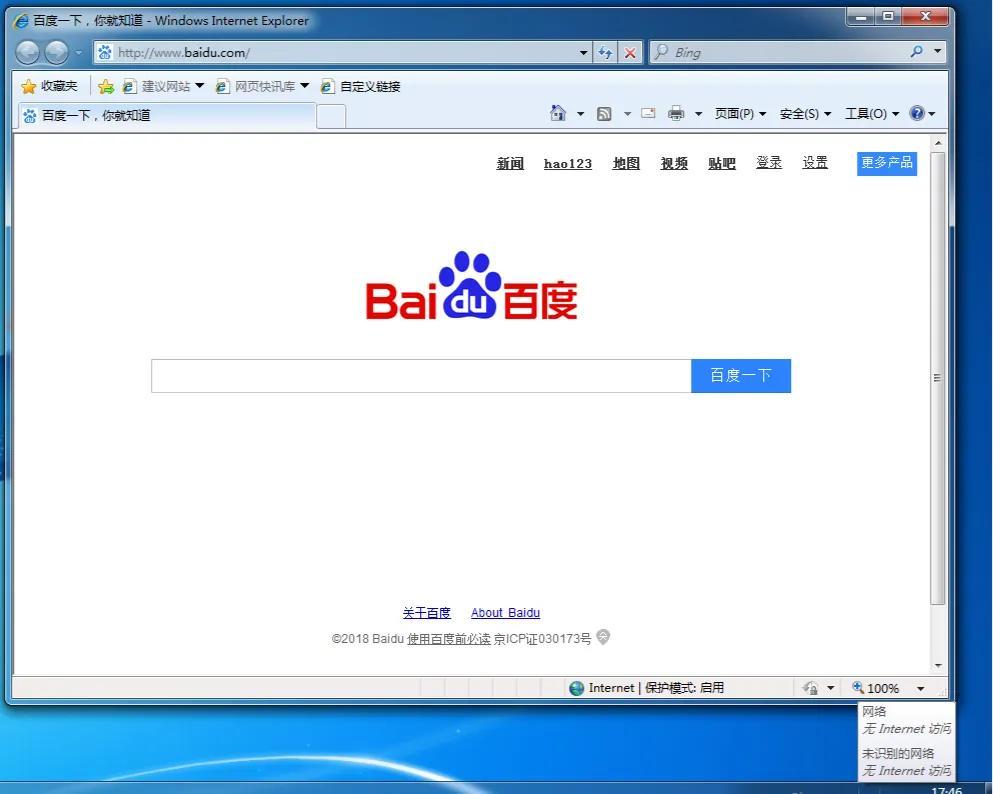Click the 保护模式: 启用 status text
Viewport: 993px width, 794px height.
tap(685, 688)
